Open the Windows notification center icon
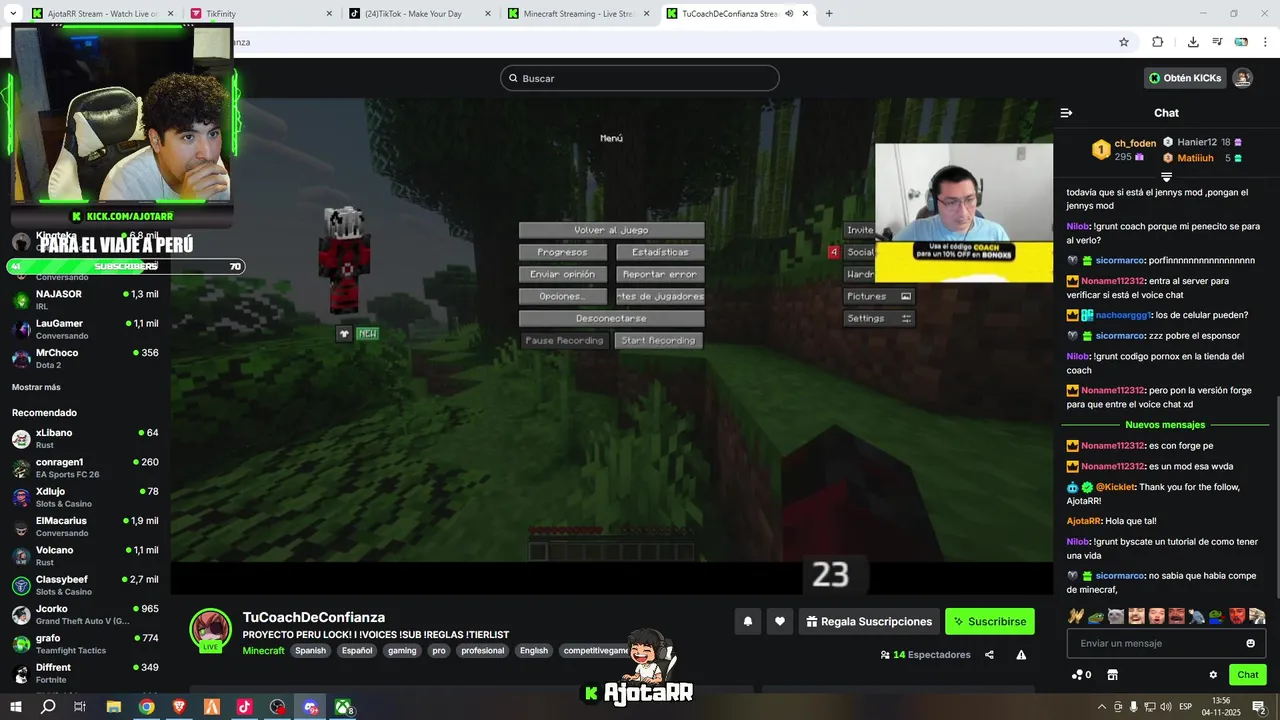 tap(1259, 707)
